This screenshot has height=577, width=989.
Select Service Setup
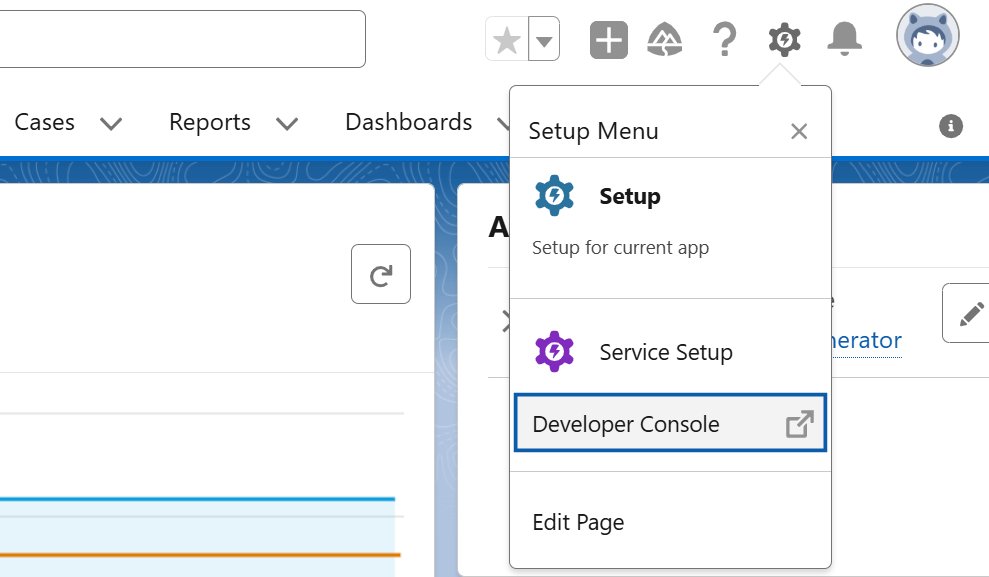coord(665,352)
